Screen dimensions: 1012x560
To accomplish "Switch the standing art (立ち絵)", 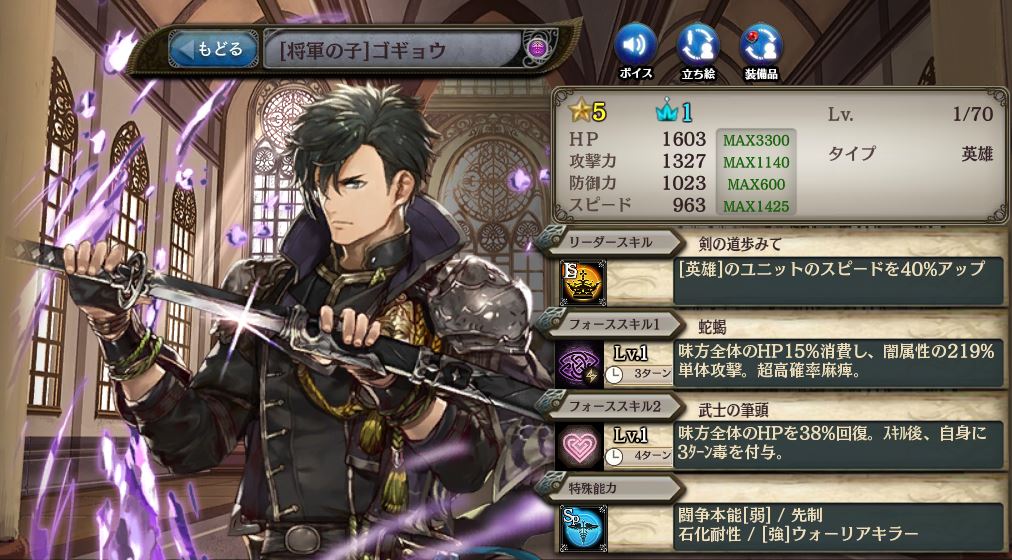I will click(x=698, y=46).
